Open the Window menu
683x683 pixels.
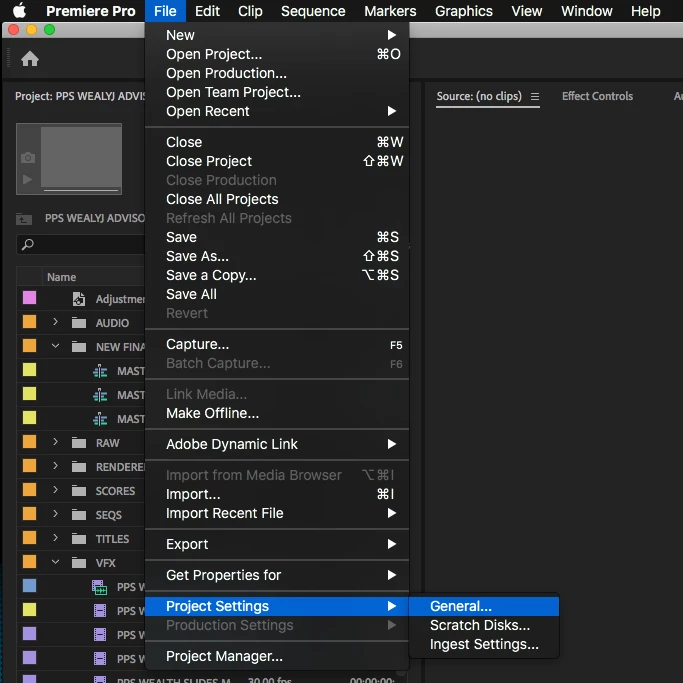(586, 11)
